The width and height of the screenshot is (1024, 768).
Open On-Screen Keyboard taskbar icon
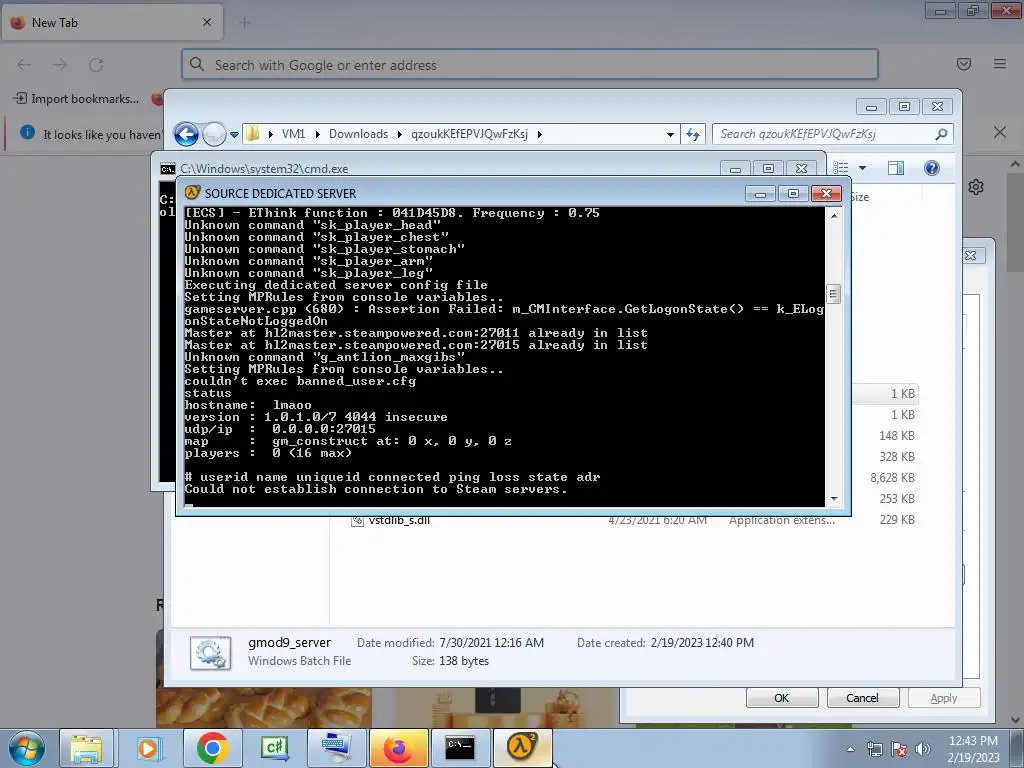tap(336, 748)
